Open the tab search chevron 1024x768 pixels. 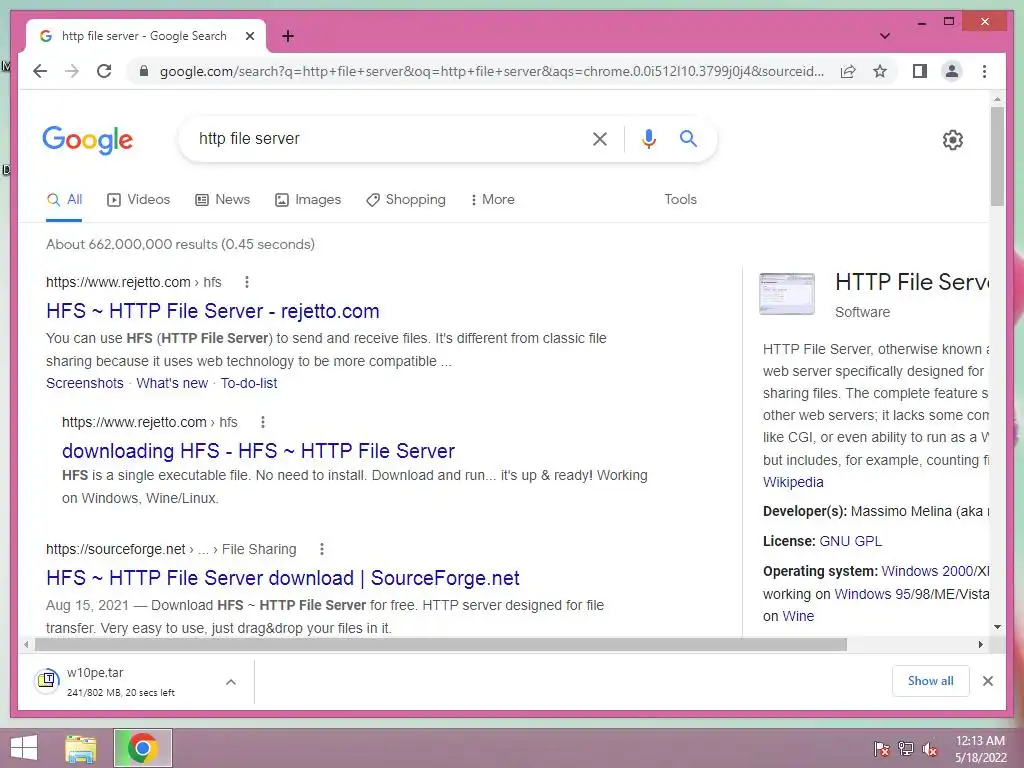click(885, 36)
